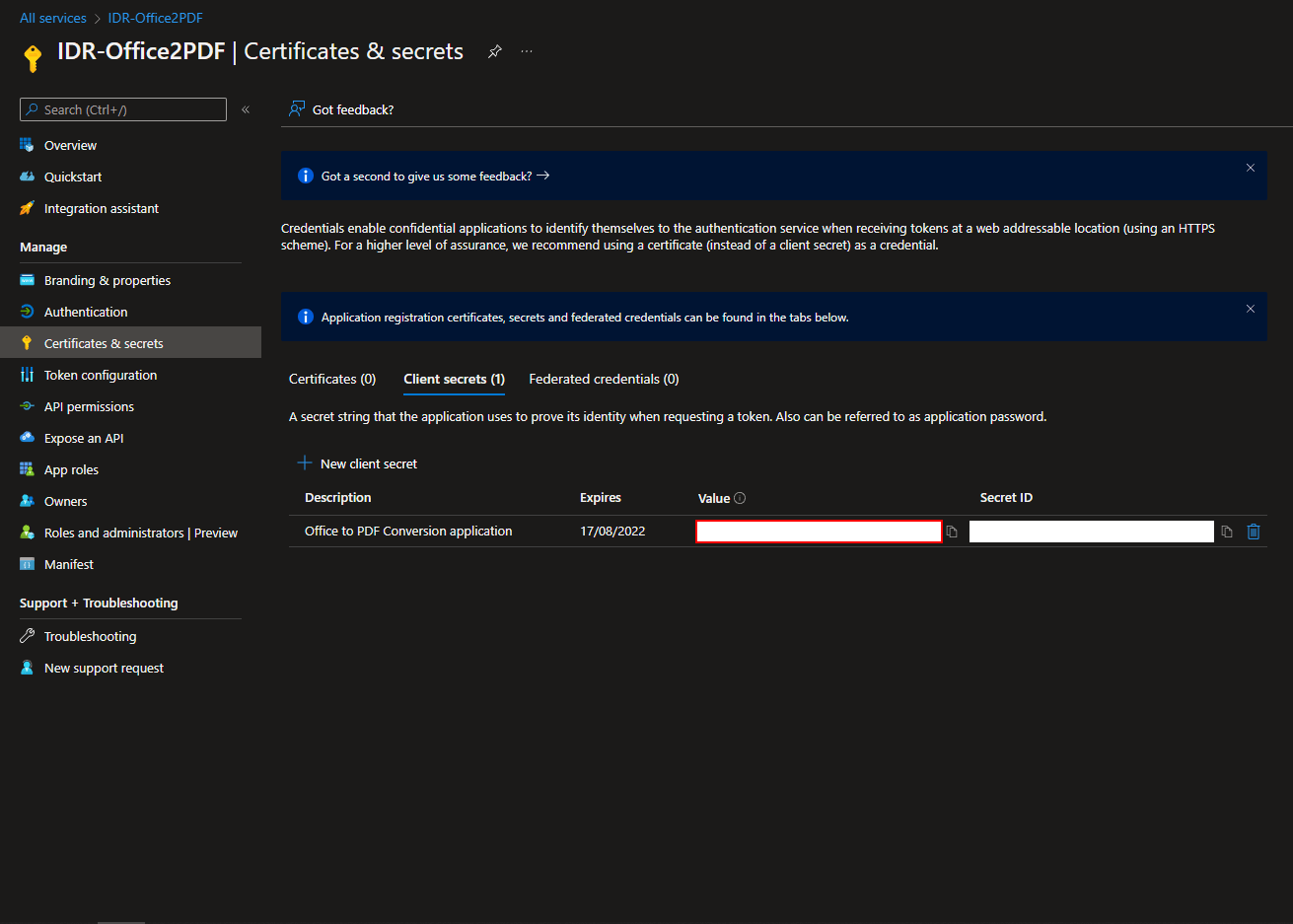This screenshot has width=1293, height=924.
Task: Open New support request
Action: pos(104,668)
